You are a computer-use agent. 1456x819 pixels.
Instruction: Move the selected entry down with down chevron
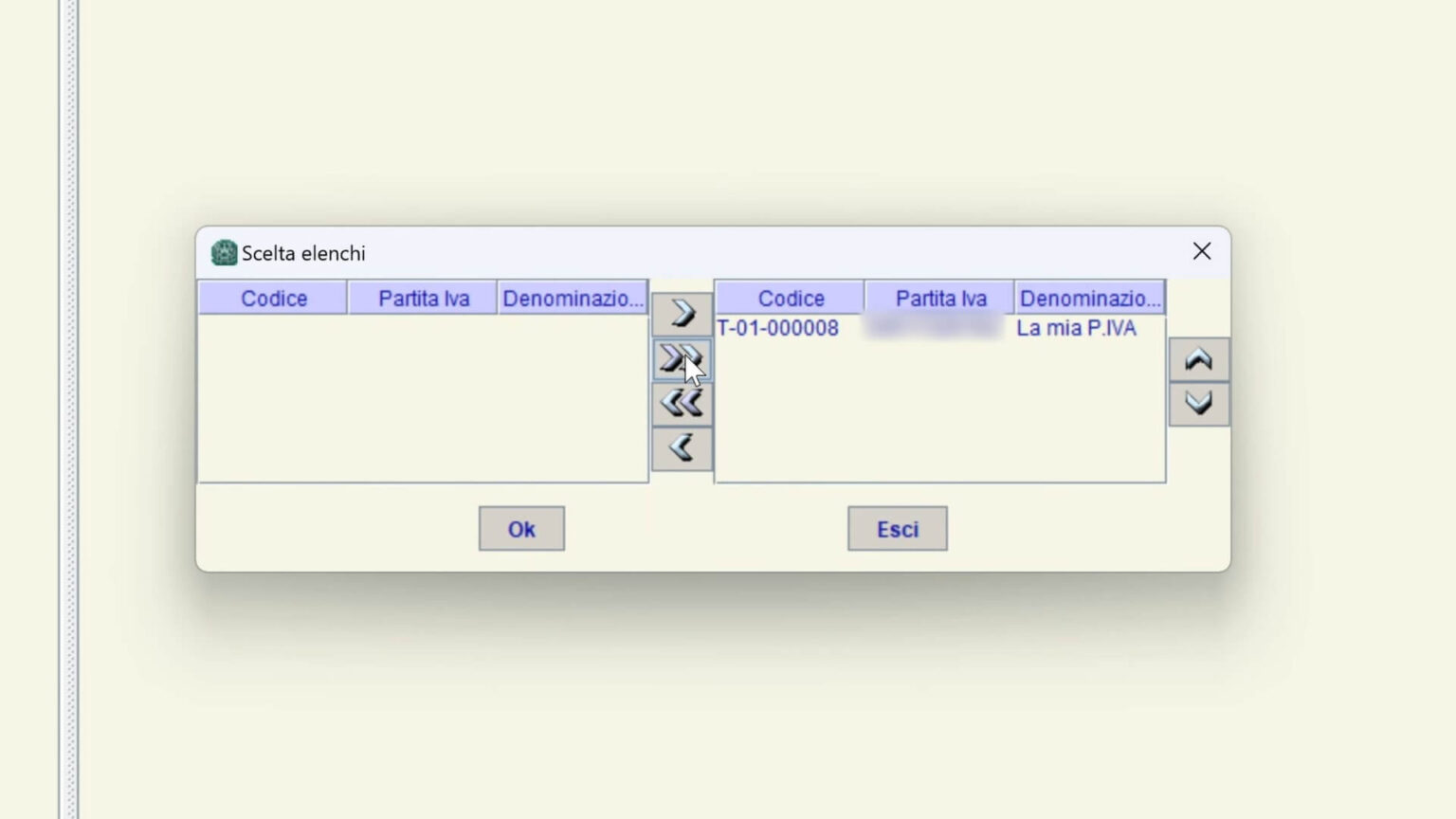pyautogui.click(x=1198, y=404)
